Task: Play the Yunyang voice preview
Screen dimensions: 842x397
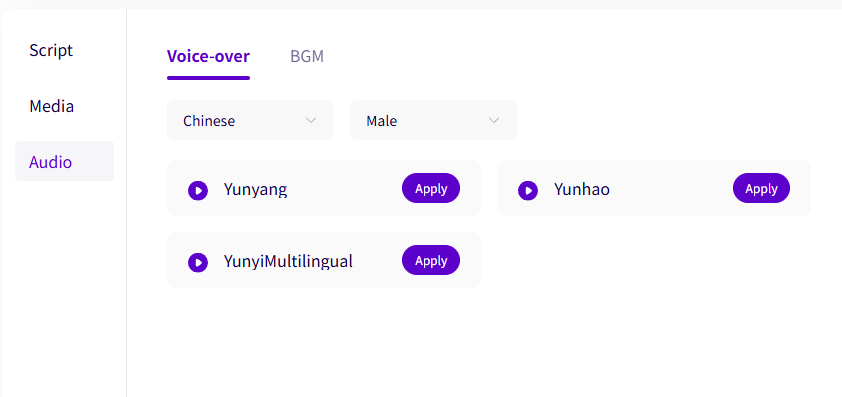Action: click(198, 190)
